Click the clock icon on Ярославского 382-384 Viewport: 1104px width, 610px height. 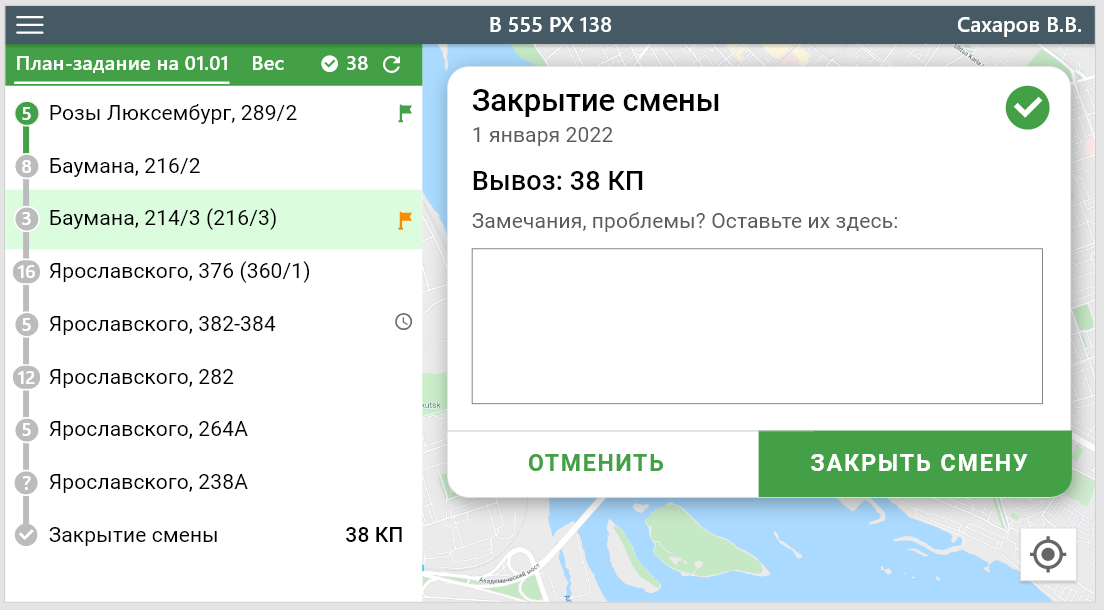tap(404, 322)
